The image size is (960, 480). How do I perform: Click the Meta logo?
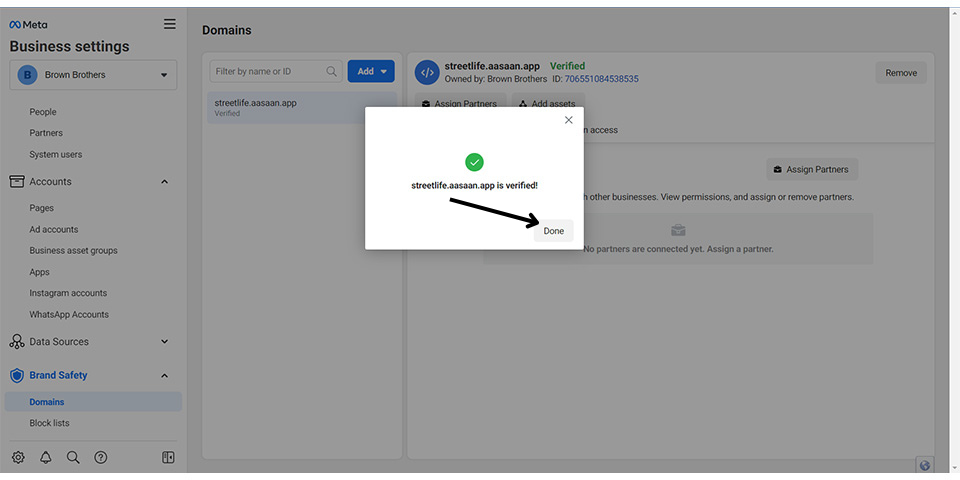[28, 24]
